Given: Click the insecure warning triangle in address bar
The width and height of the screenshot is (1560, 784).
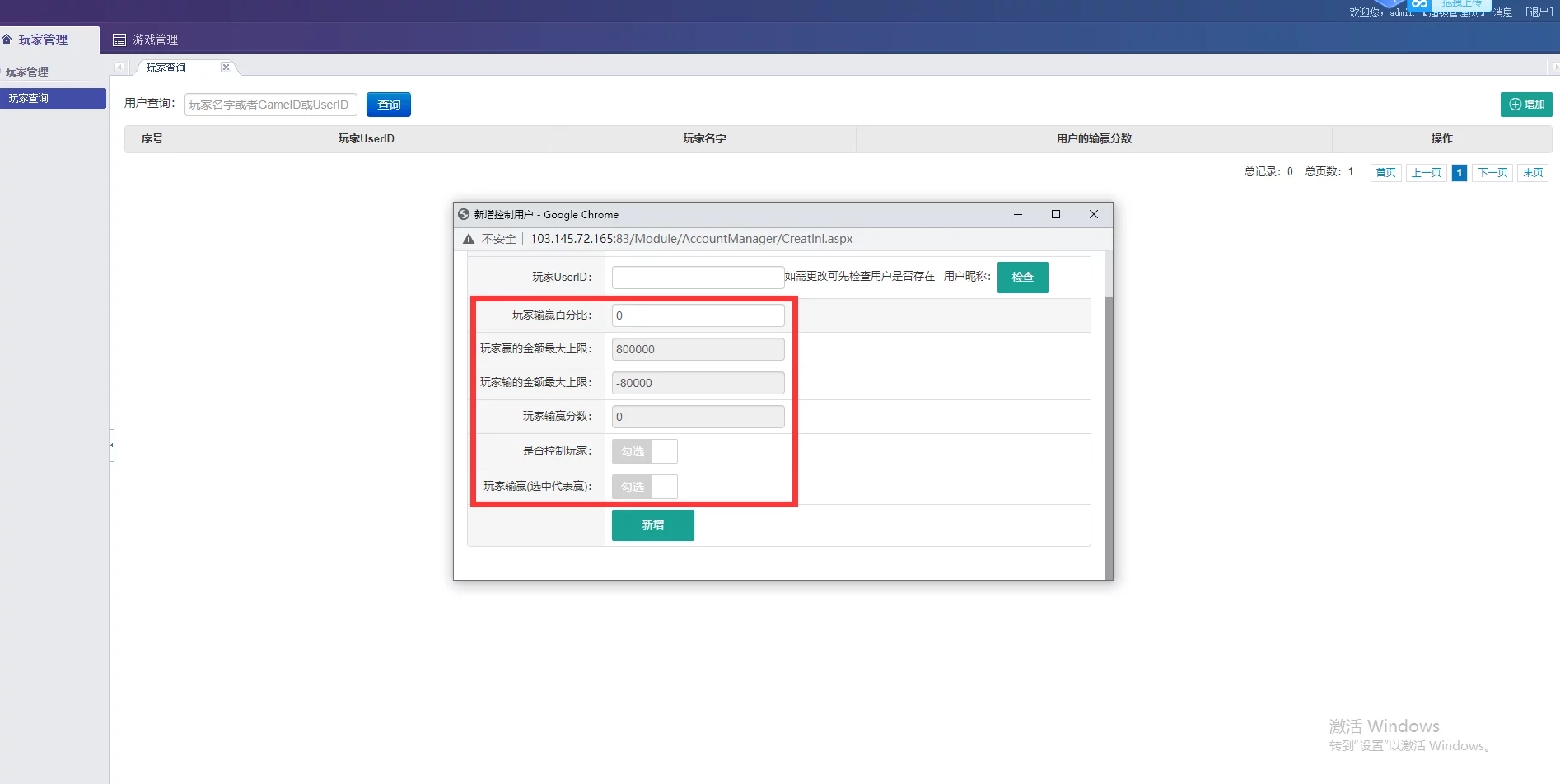Looking at the screenshot, I should click(x=469, y=239).
